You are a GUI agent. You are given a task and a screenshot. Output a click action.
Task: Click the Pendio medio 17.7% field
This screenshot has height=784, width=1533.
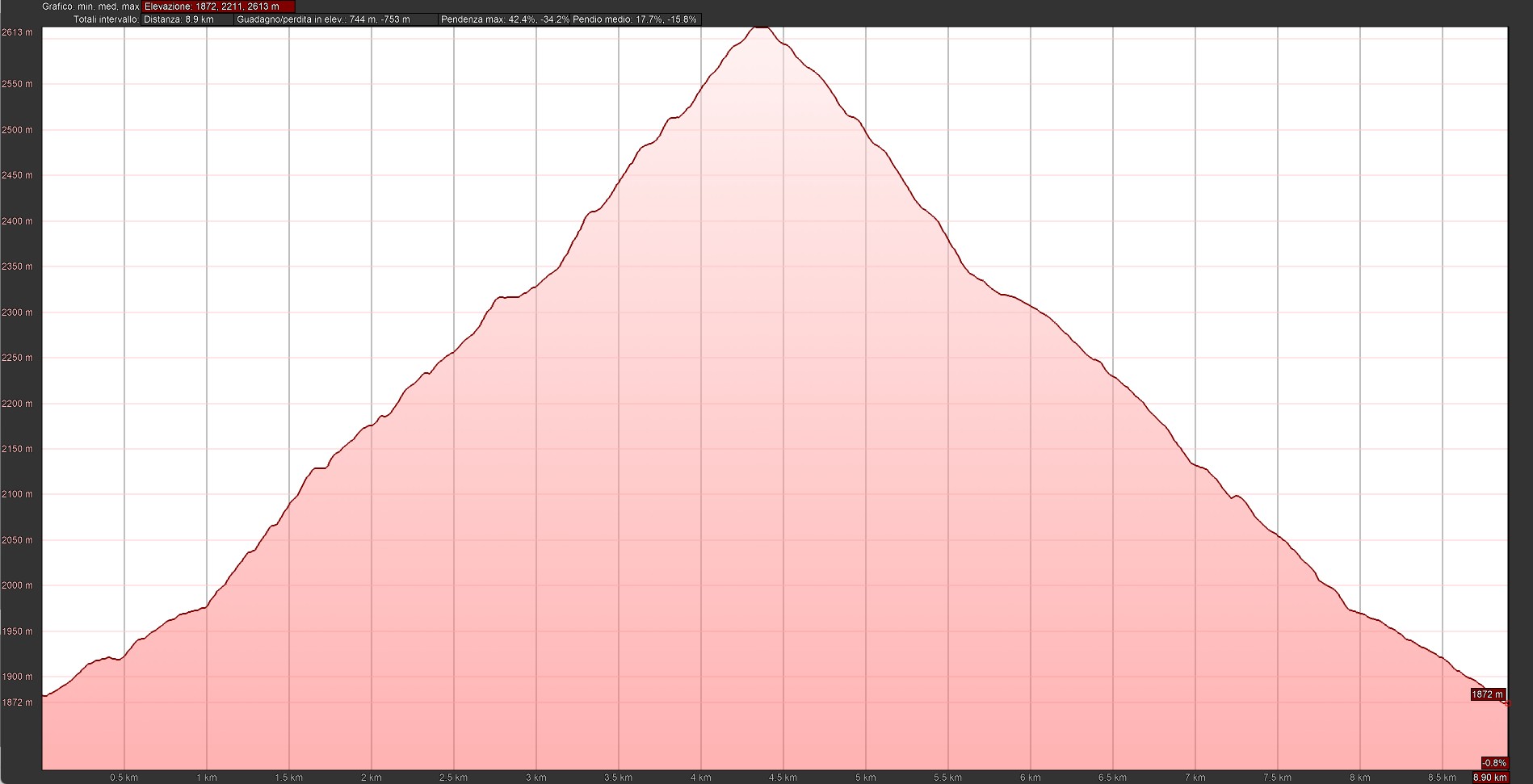click(x=634, y=19)
